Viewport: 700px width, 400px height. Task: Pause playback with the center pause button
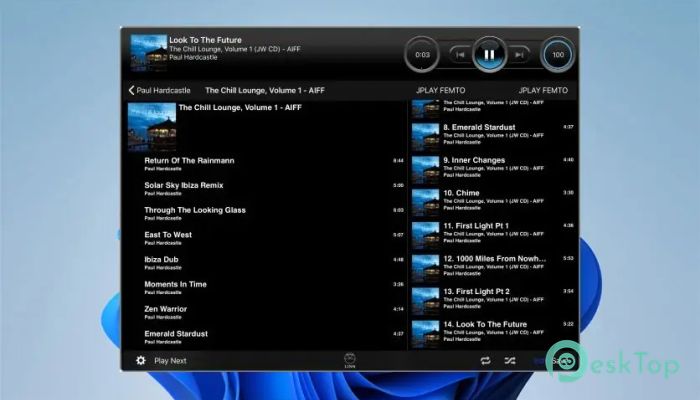pos(489,54)
